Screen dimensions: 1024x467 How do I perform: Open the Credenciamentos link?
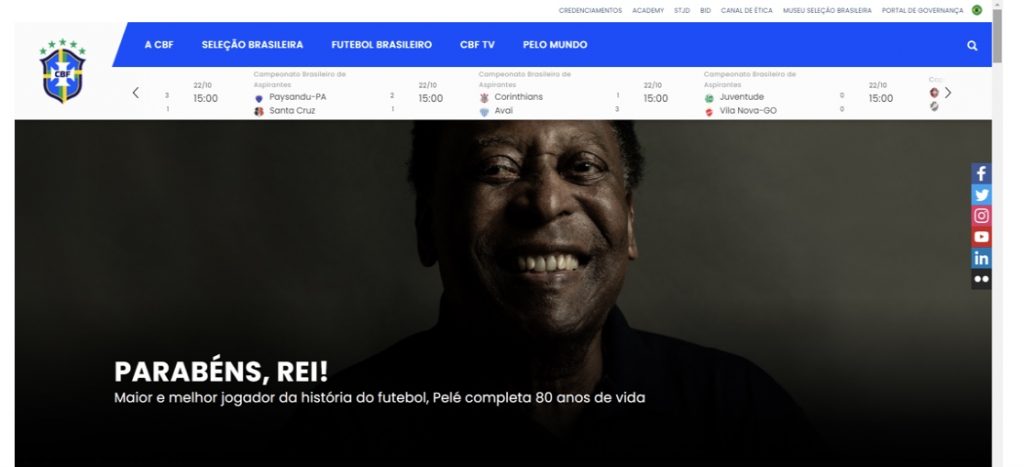point(590,10)
